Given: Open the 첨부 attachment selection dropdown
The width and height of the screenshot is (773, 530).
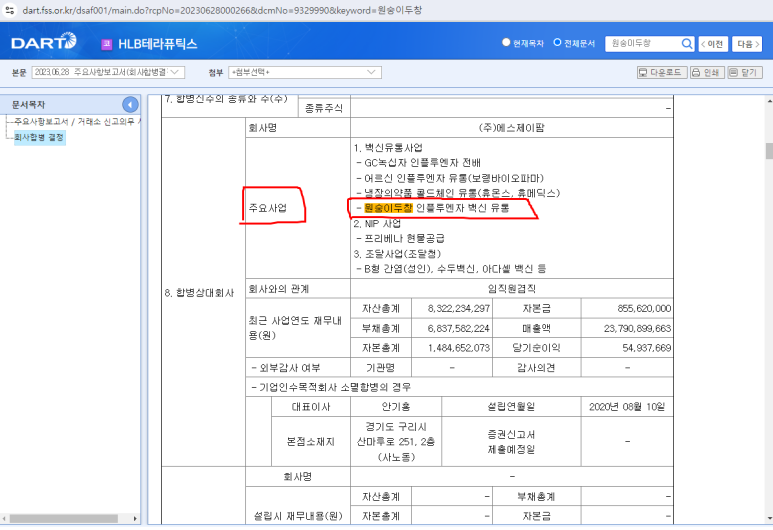Looking at the screenshot, I should (304, 73).
